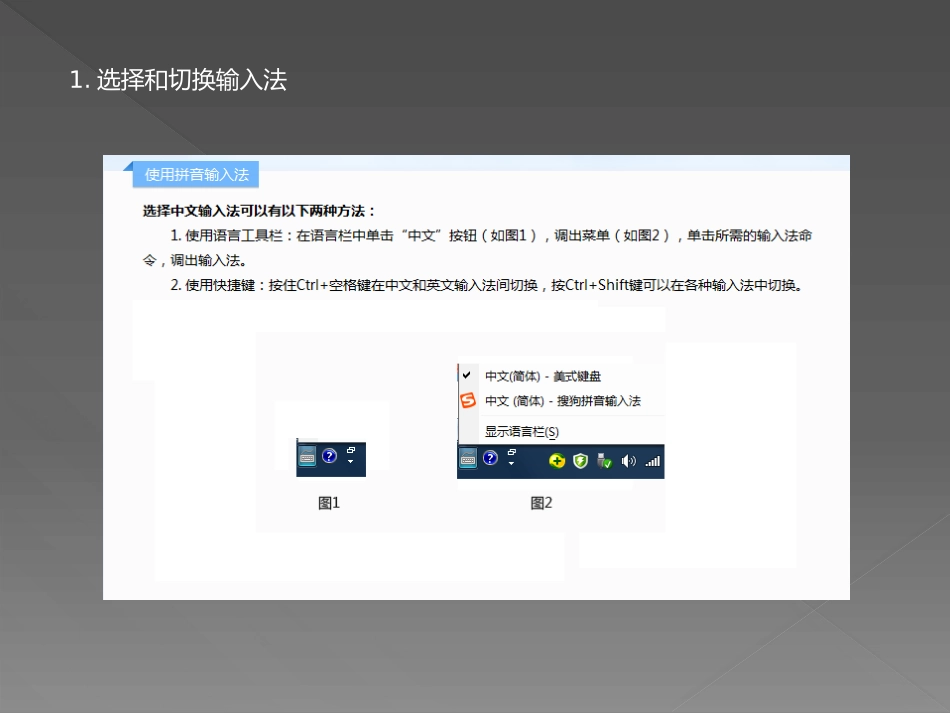The image size is (950, 713).
Task: Click the checkmark beside 美式键盘
Action: [x=467, y=375]
